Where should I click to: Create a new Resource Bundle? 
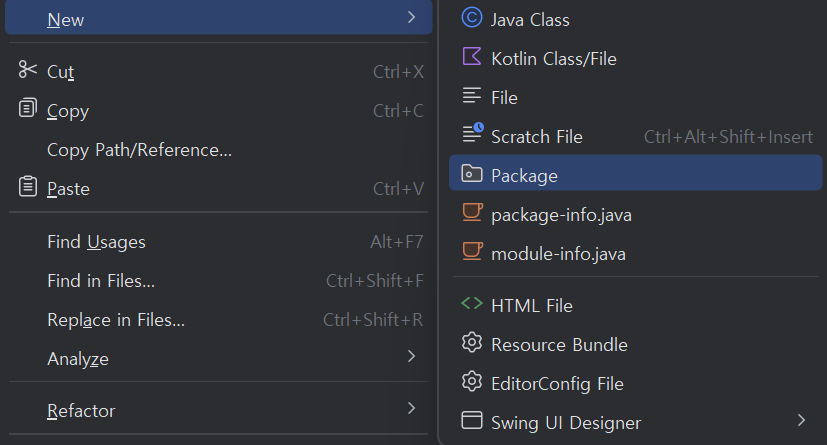click(635, 344)
